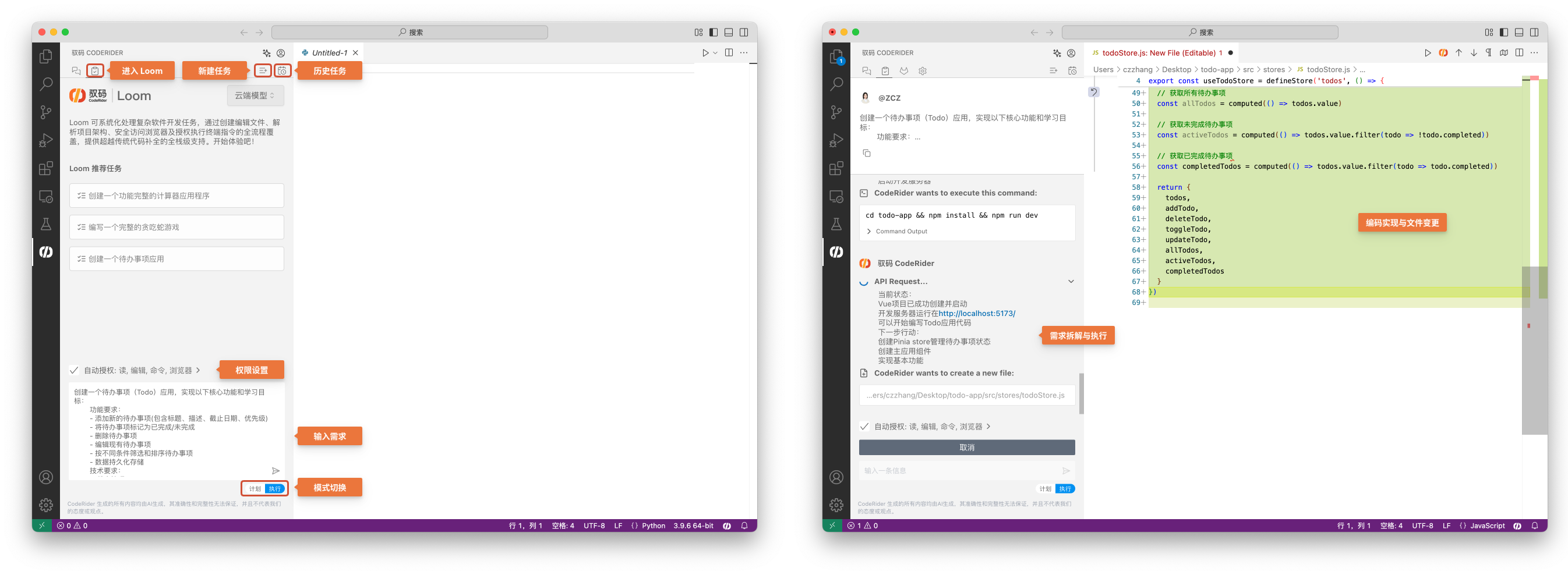
Task: Open more actions ellipsis in the right editor toolbar
Action: [x=1534, y=53]
